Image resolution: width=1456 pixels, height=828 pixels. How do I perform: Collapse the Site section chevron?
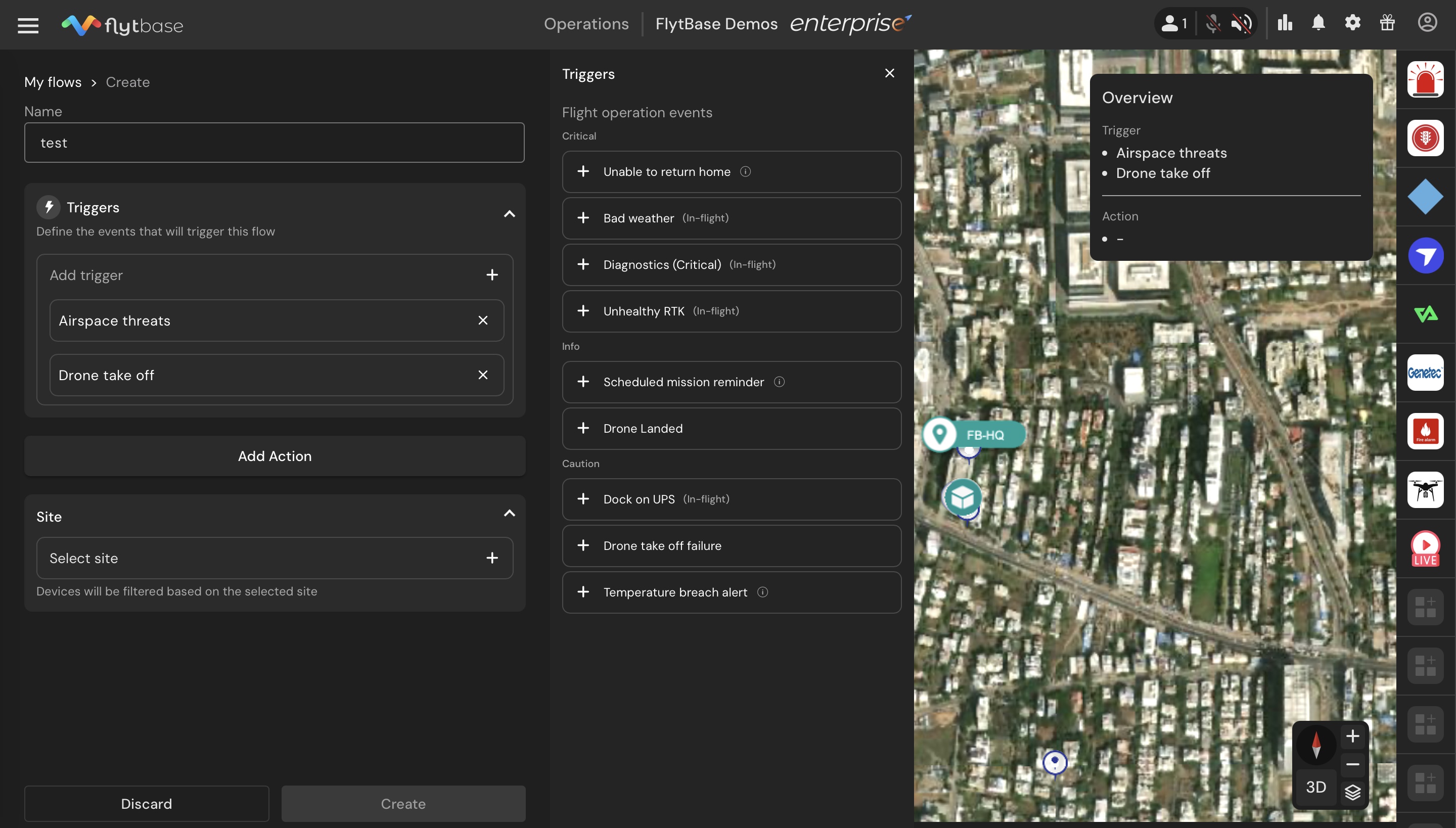pyautogui.click(x=509, y=514)
